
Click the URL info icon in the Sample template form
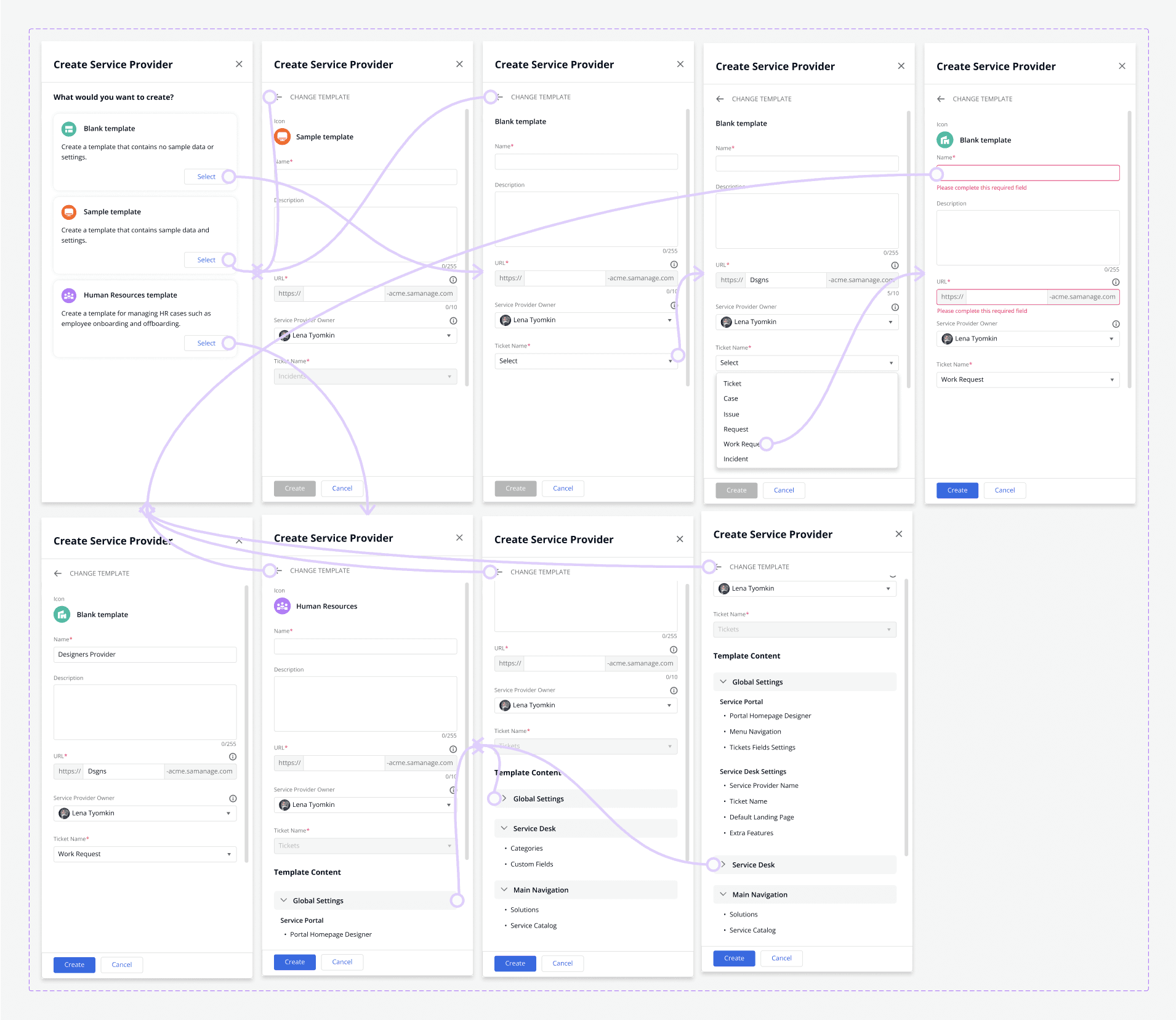(x=453, y=280)
